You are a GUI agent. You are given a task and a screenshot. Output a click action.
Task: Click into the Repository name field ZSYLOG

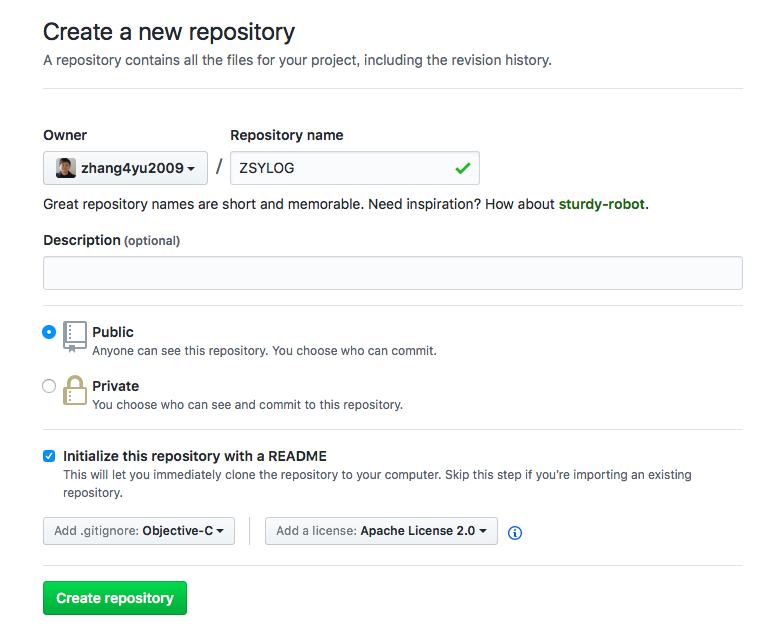(355, 168)
